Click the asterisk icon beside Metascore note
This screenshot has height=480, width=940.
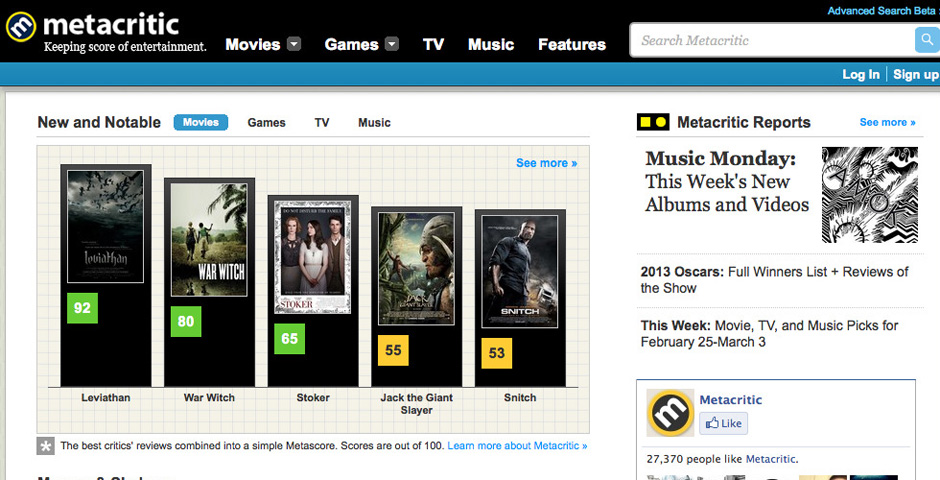click(x=46, y=446)
